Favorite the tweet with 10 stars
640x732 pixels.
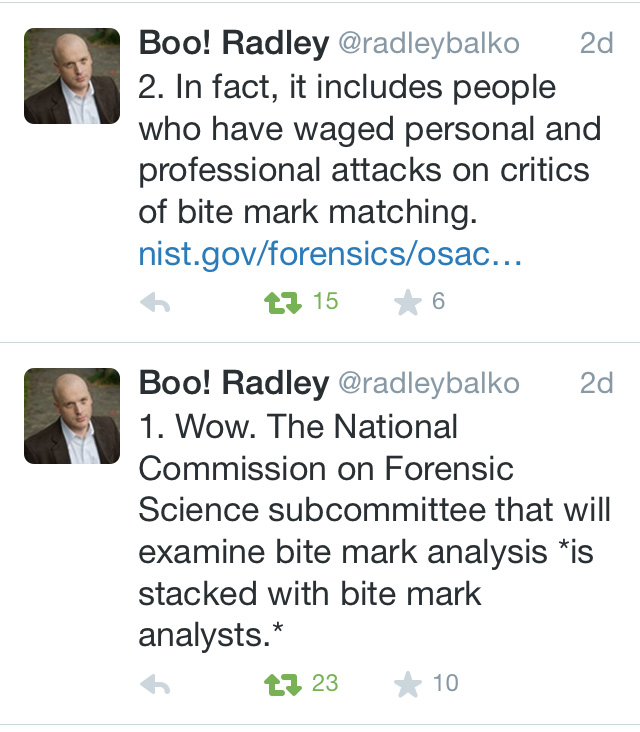click(x=408, y=684)
